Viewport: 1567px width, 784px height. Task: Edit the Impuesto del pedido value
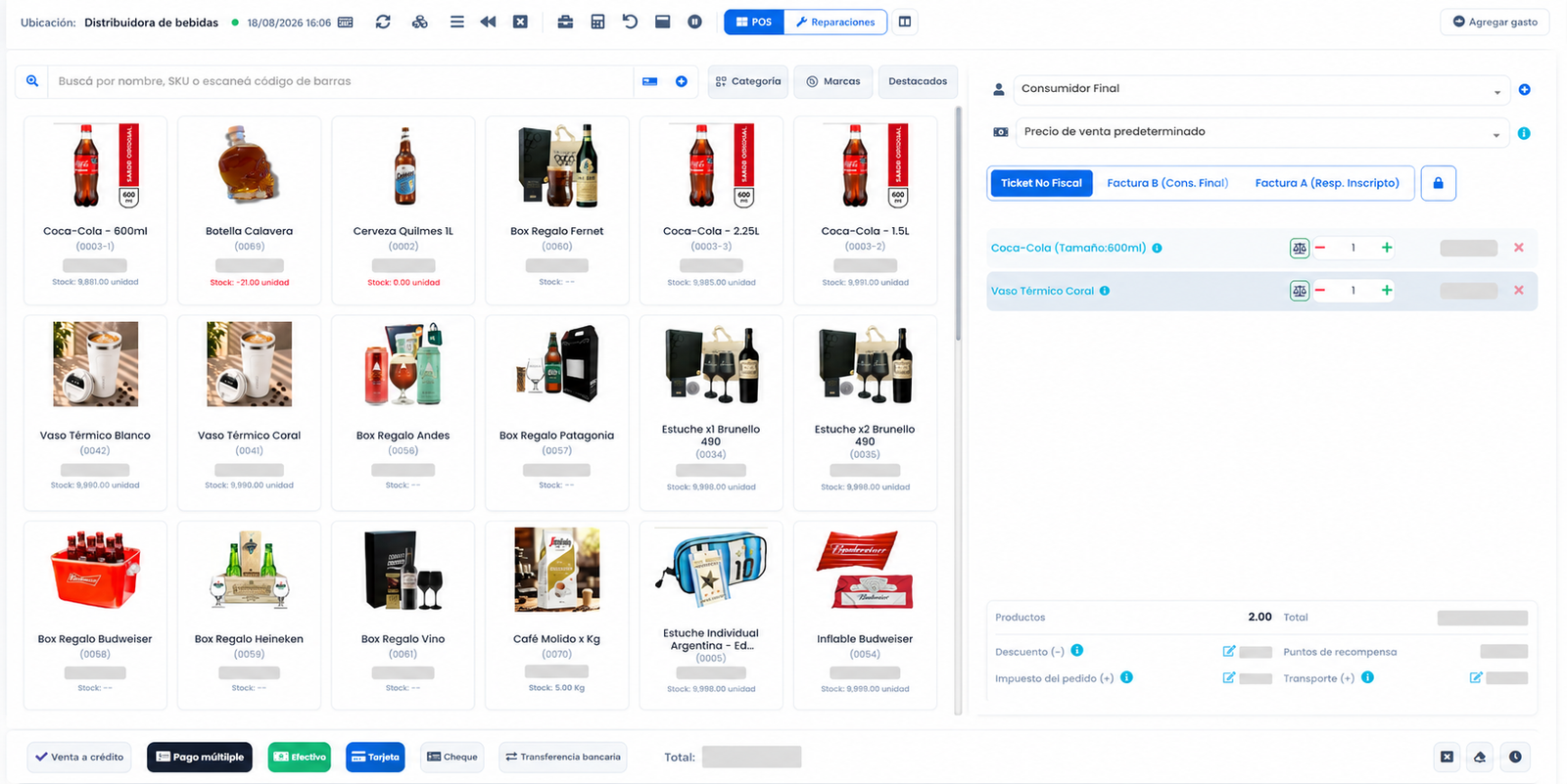coord(1229,677)
